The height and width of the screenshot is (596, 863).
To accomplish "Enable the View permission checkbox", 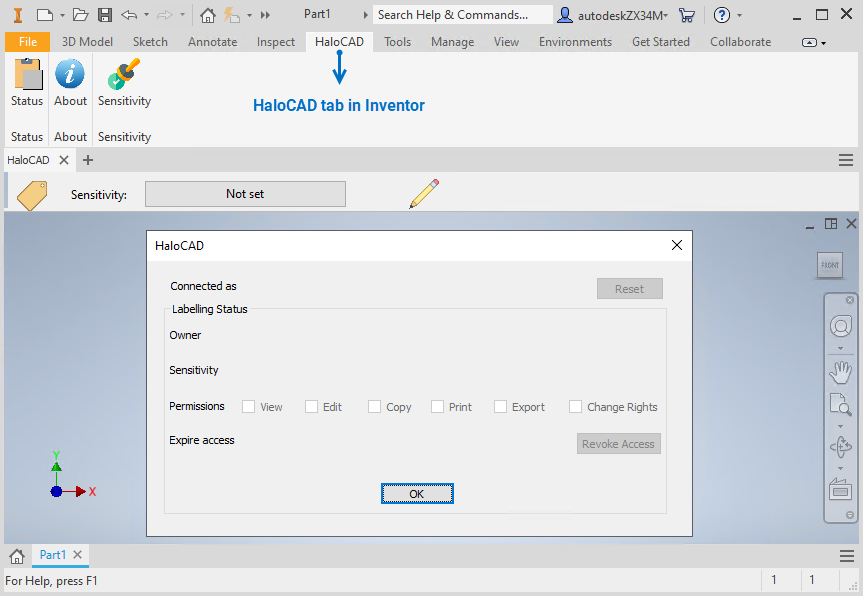I will 247,406.
